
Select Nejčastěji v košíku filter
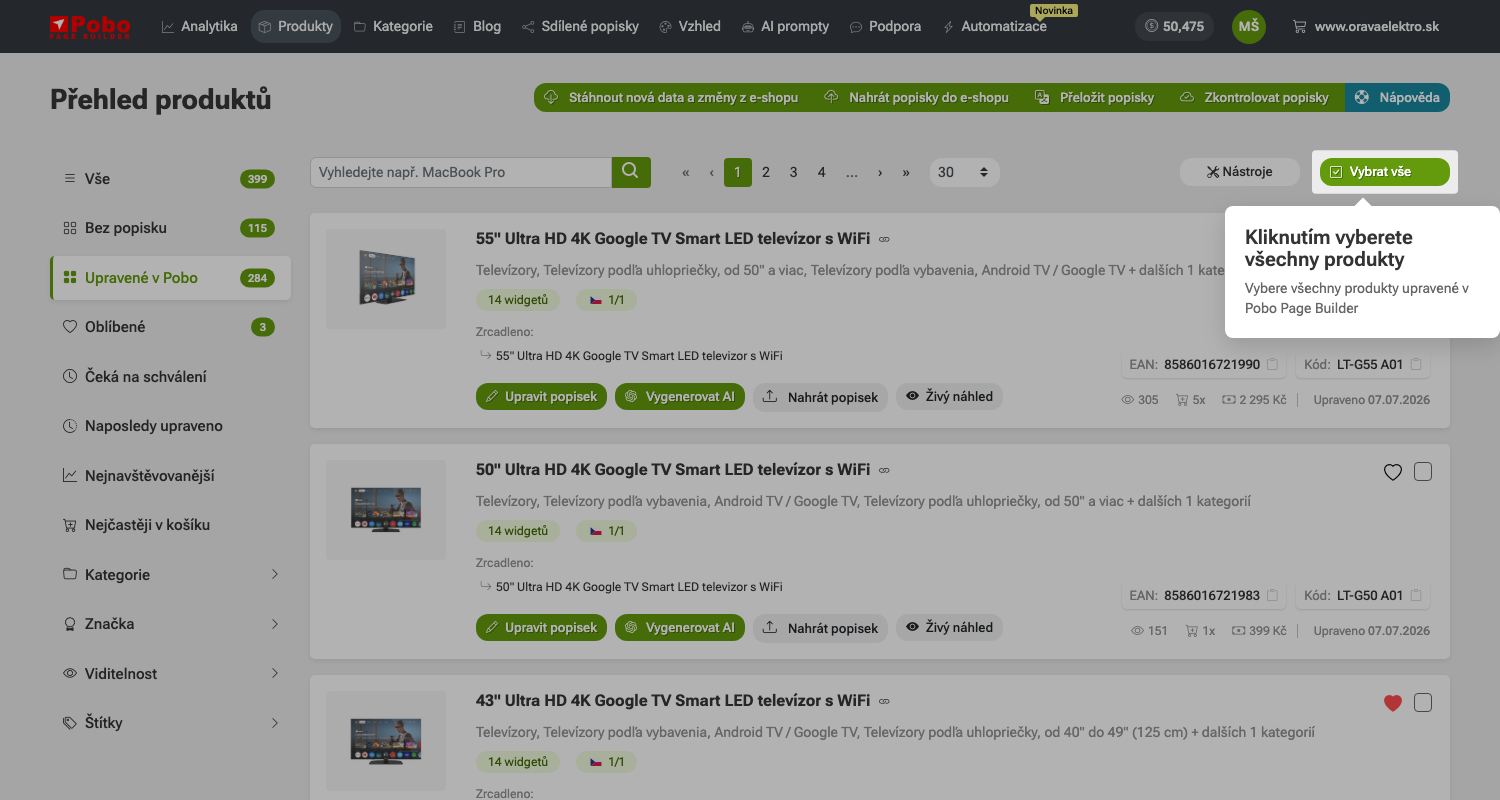(170, 525)
